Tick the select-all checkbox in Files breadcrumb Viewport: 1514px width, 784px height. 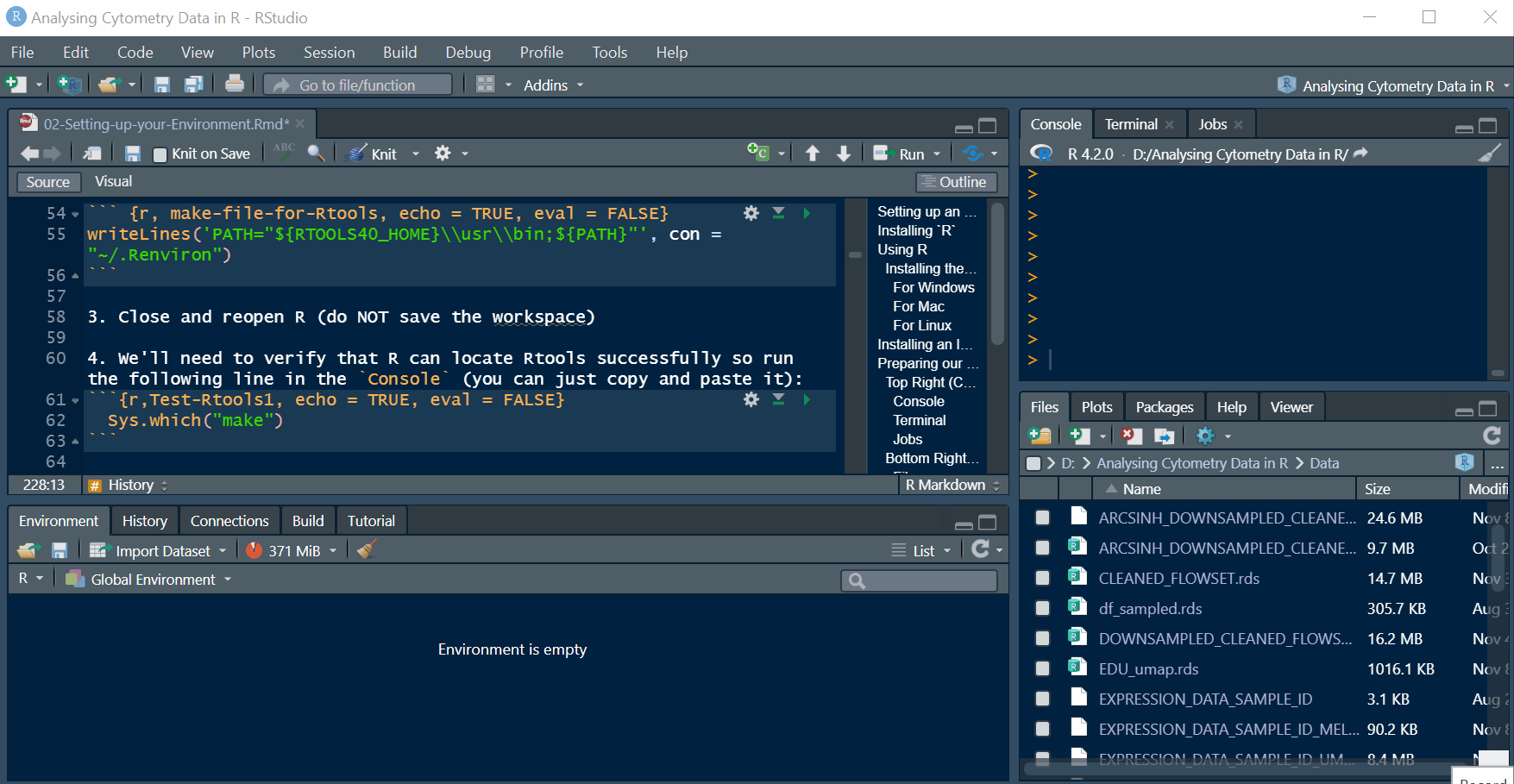(x=1033, y=463)
